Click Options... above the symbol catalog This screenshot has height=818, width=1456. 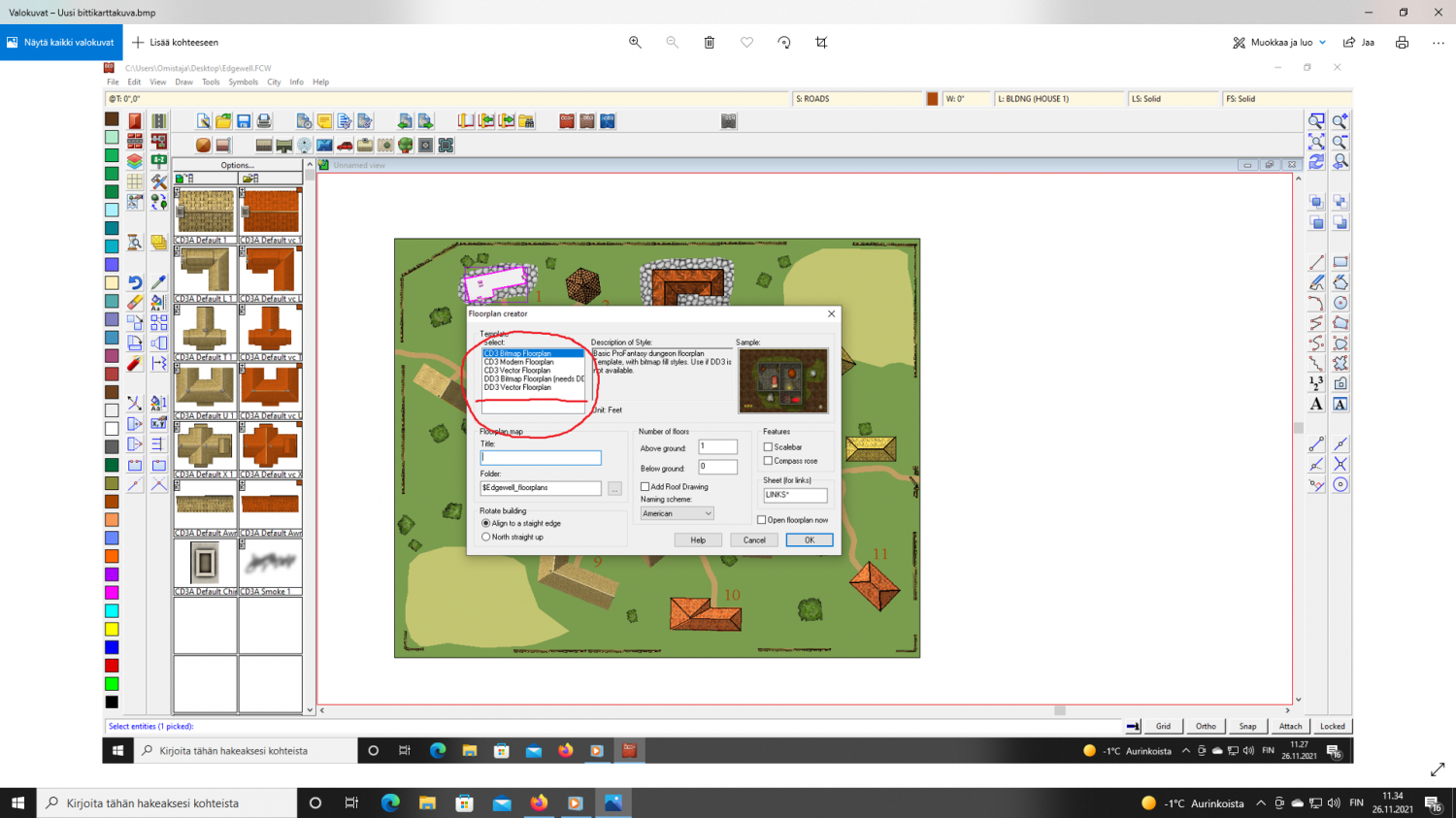pos(237,165)
